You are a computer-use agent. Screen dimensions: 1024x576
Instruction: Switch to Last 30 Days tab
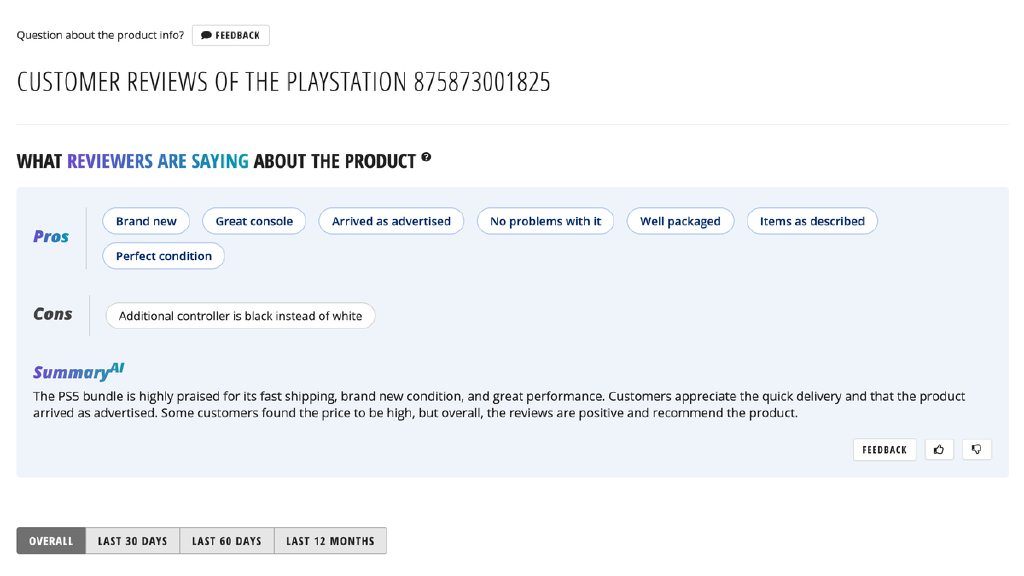[132, 541]
